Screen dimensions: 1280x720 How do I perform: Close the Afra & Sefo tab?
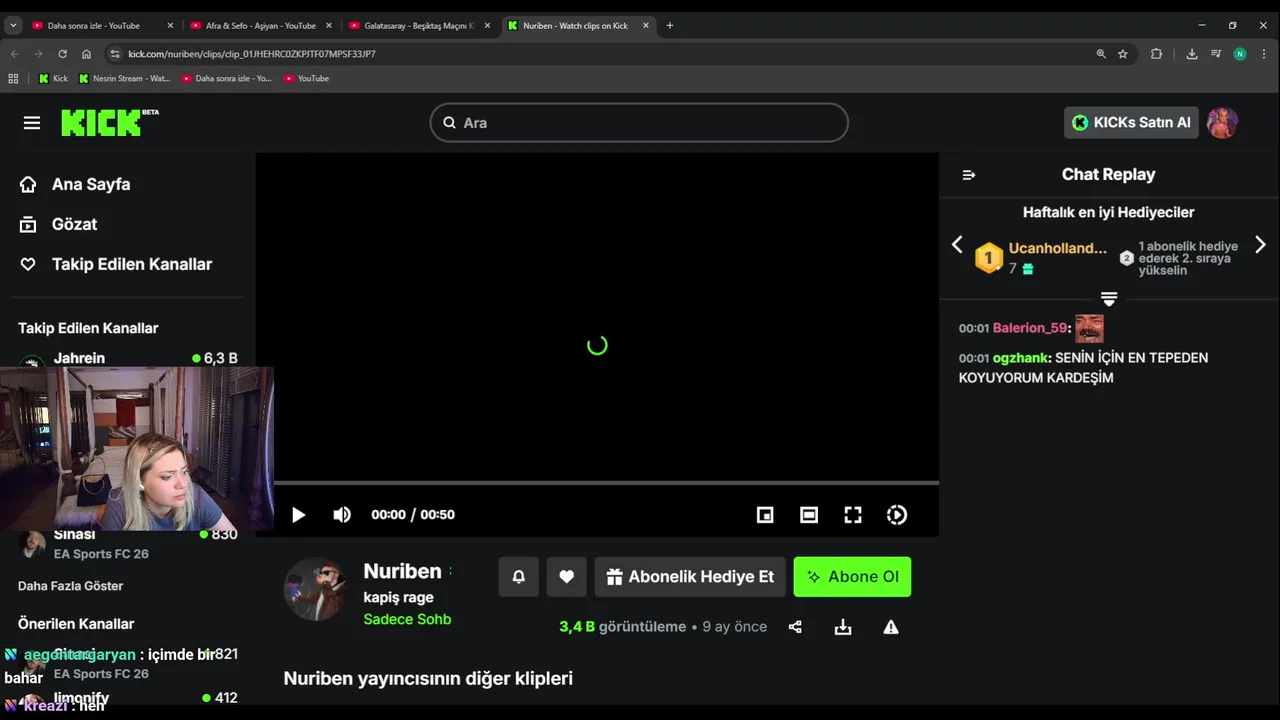tap(328, 25)
